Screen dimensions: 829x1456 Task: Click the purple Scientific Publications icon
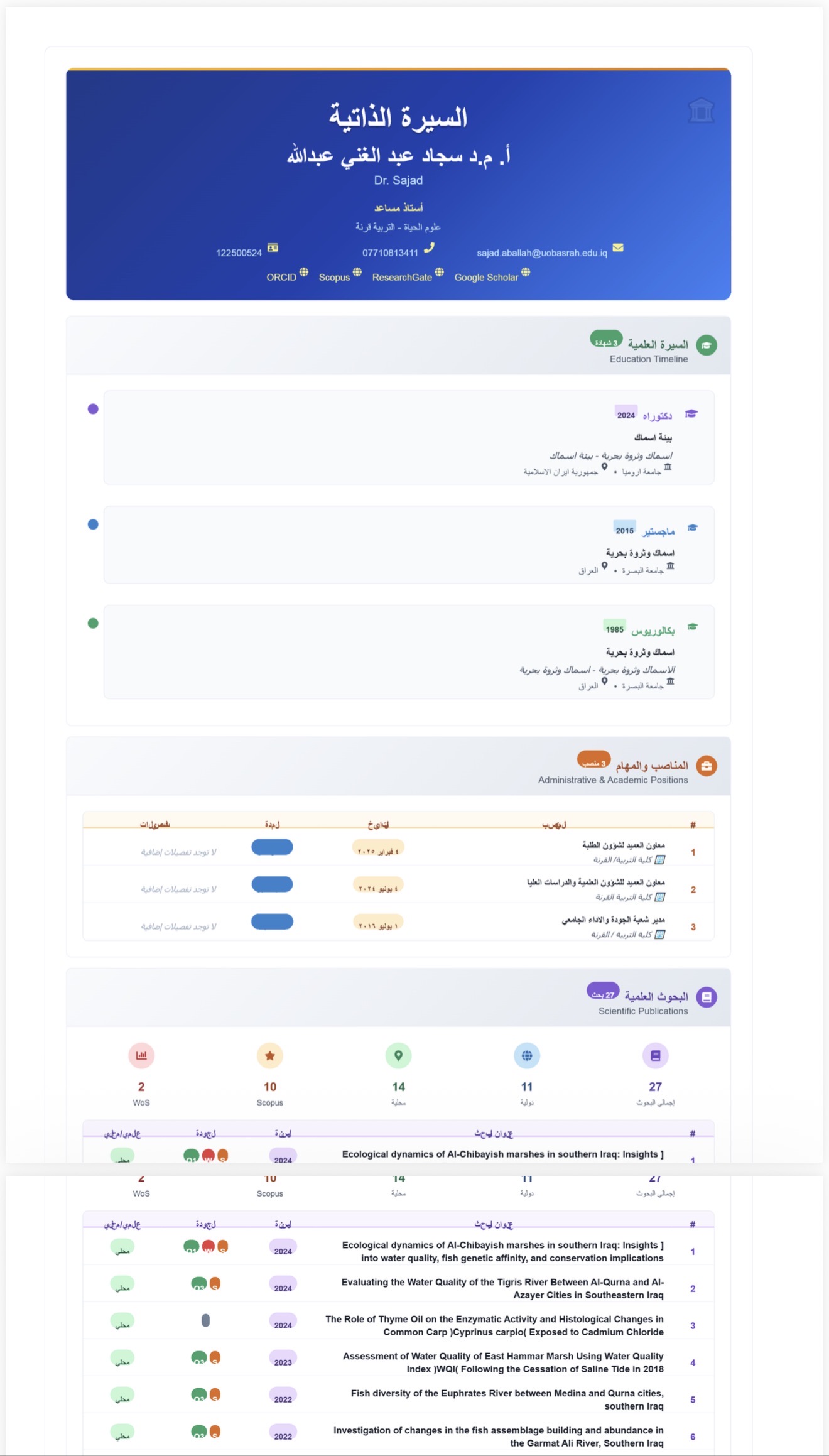tap(707, 997)
